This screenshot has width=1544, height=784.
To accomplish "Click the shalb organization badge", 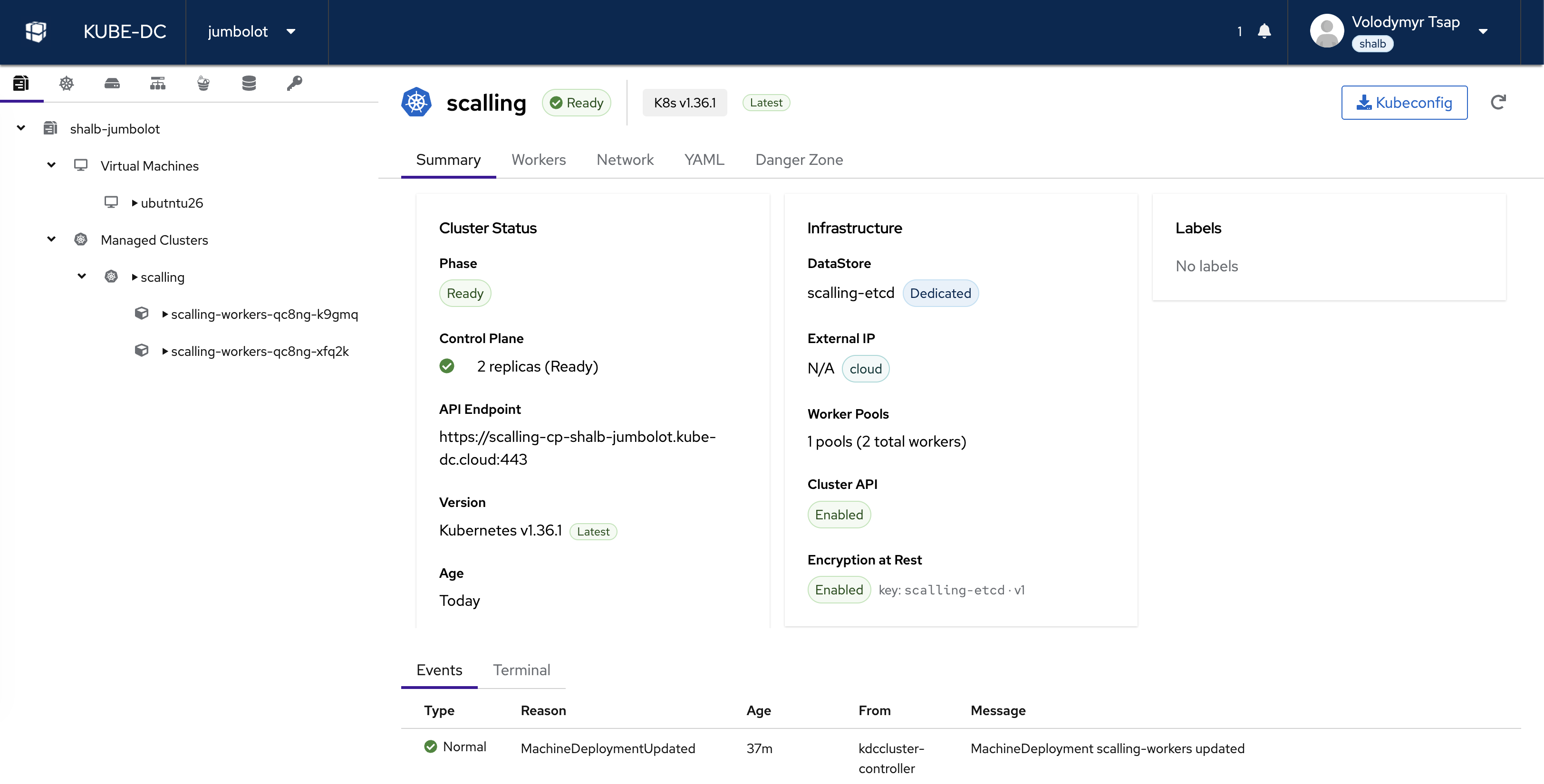I will point(1372,44).
